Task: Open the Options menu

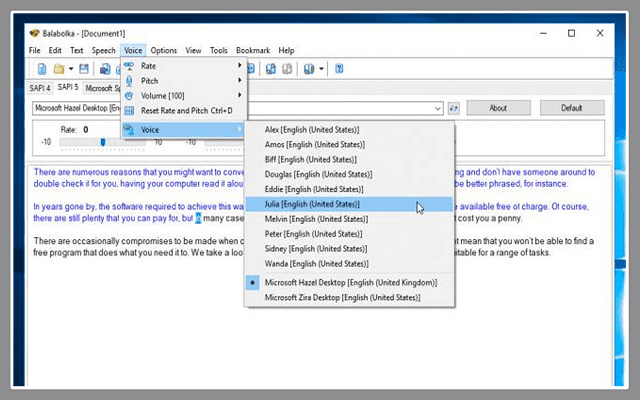Action: pyautogui.click(x=164, y=50)
